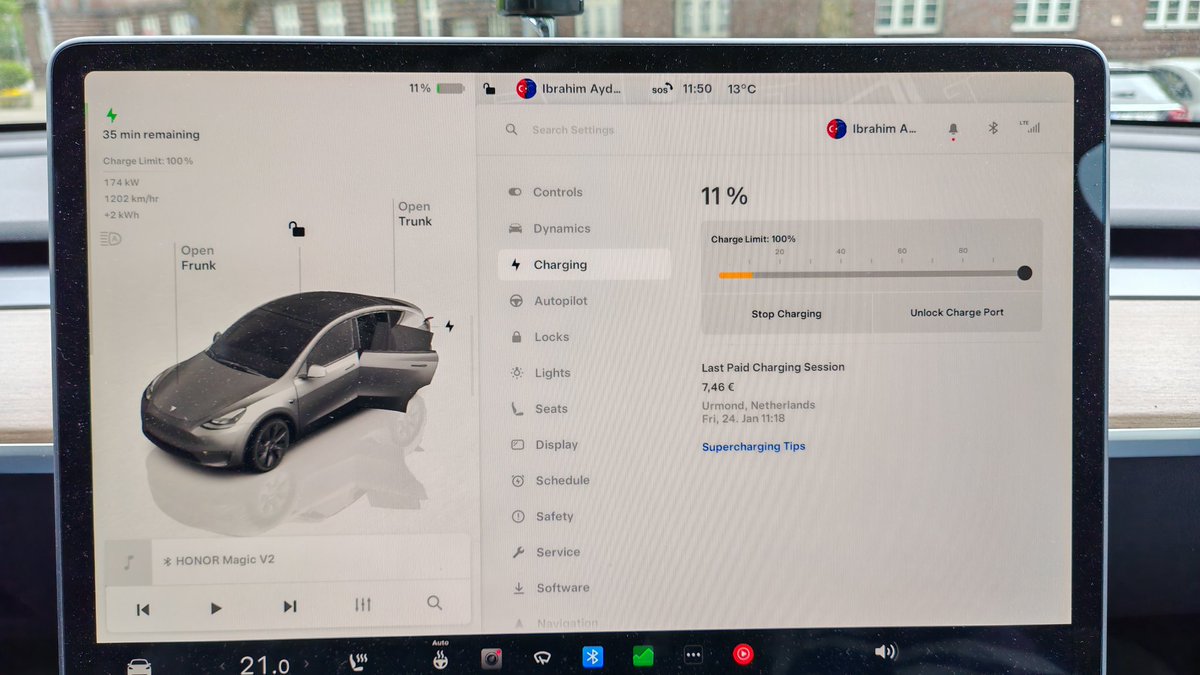Open the Bluetooth app in the bottom bar
1200x675 pixels.
tap(592, 657)
